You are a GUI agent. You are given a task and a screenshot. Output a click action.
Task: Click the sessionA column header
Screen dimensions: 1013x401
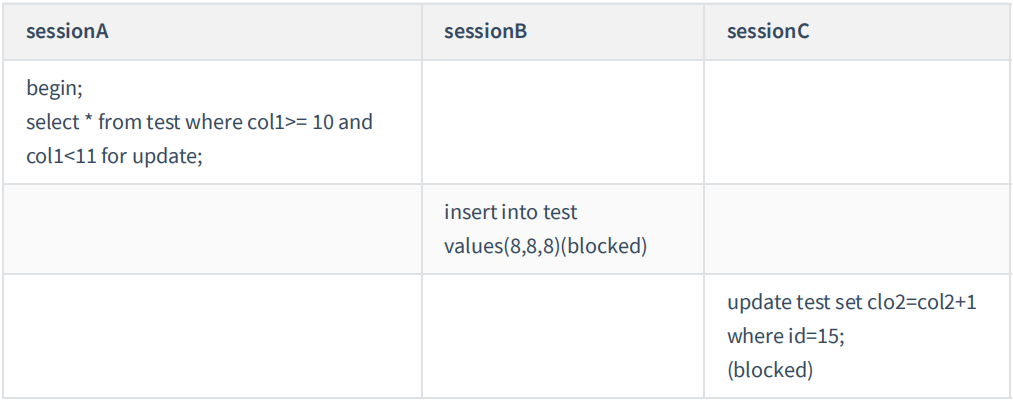point(67,31)
